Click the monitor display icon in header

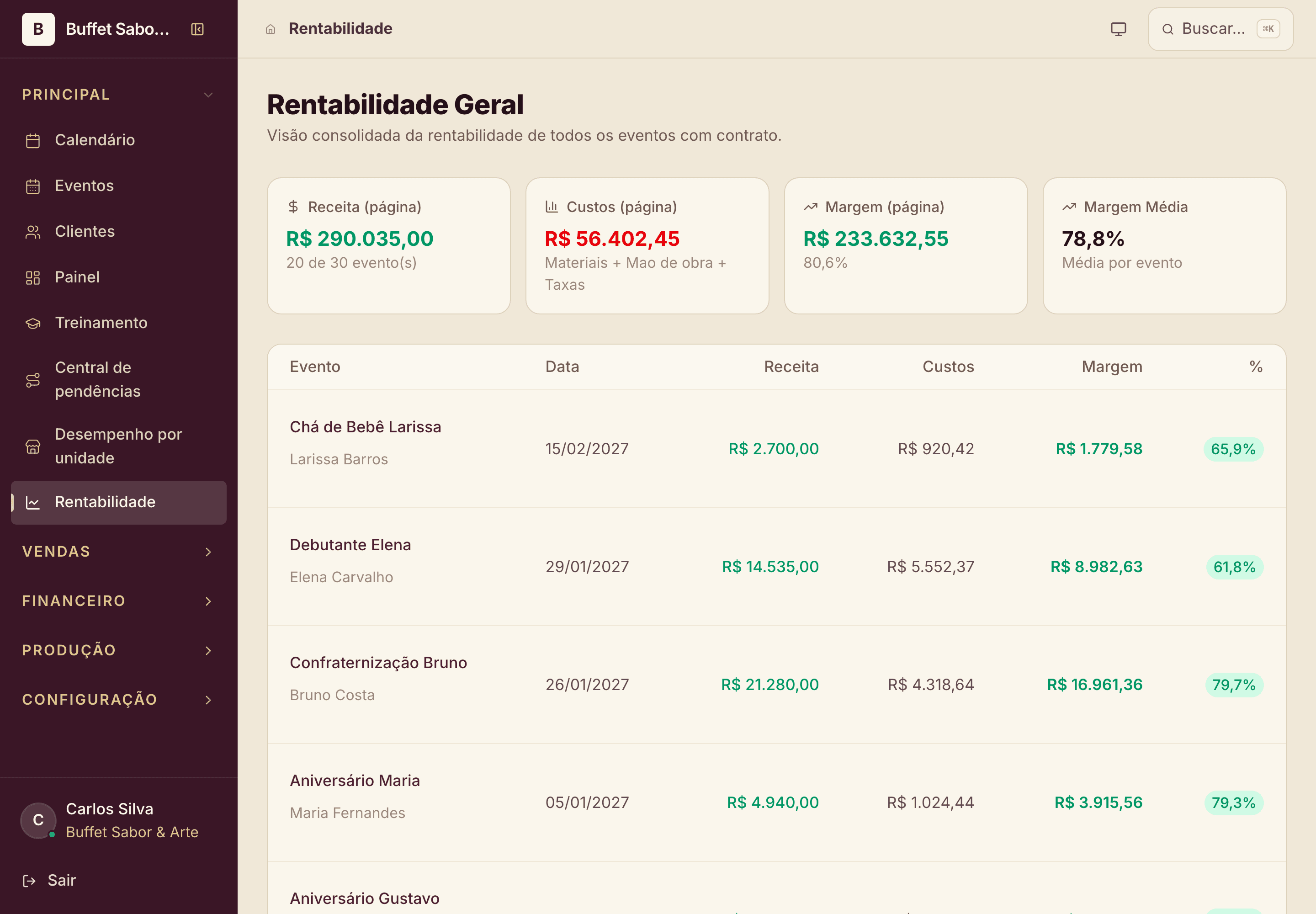coord(1118,29)
